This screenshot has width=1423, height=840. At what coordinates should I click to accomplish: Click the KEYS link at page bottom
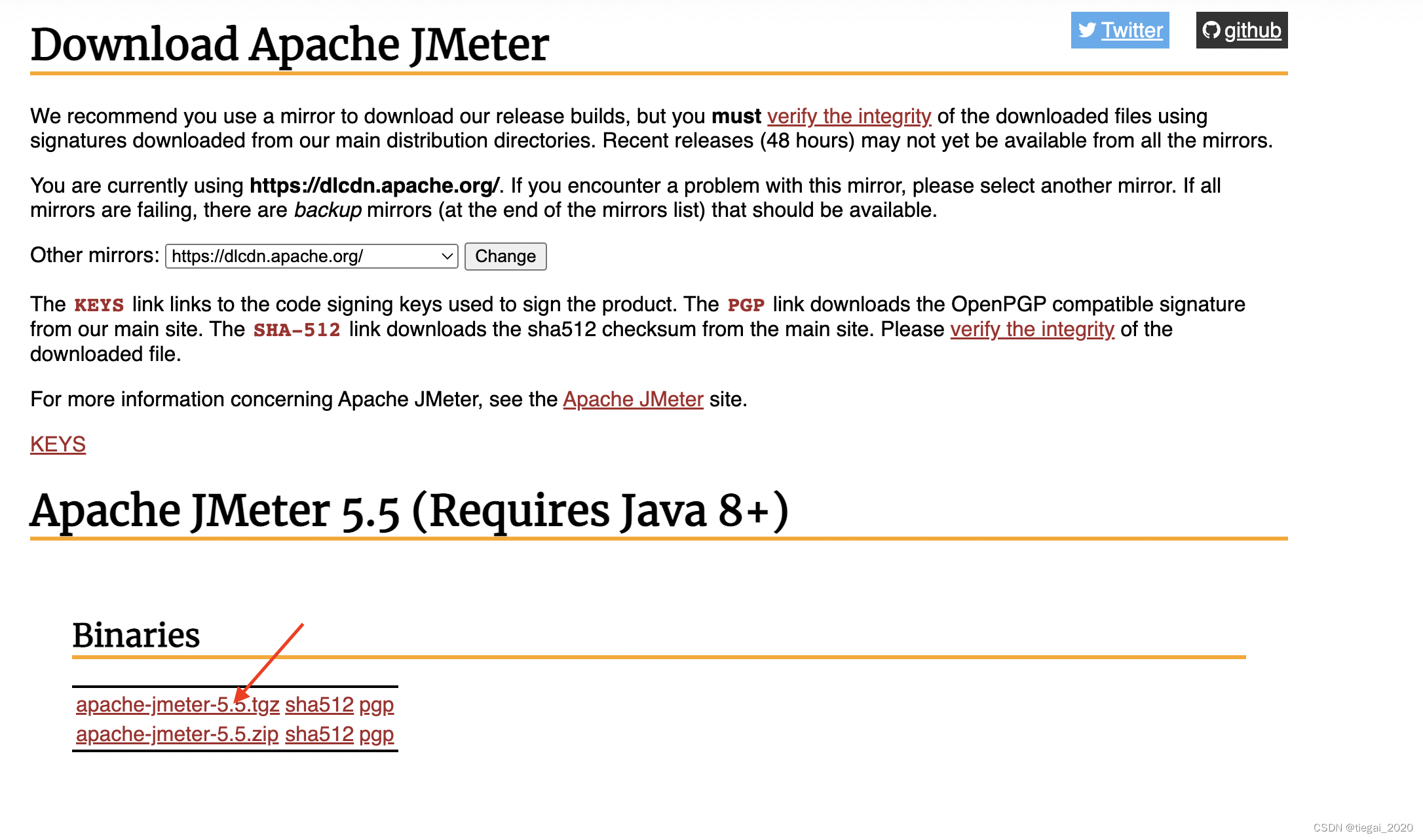pos(57,444)
